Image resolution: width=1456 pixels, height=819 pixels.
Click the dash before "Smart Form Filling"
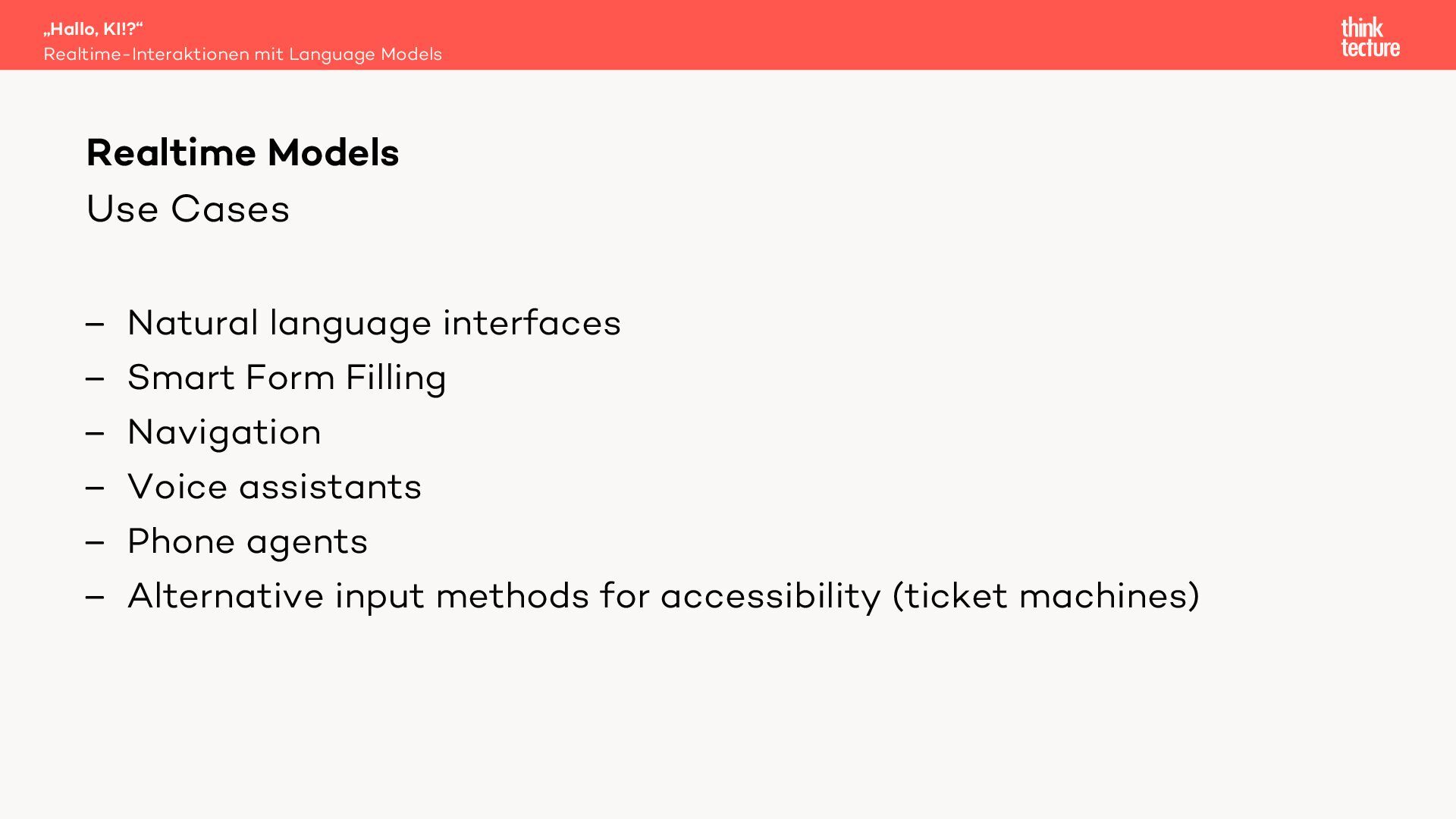(x=95, y=380)
